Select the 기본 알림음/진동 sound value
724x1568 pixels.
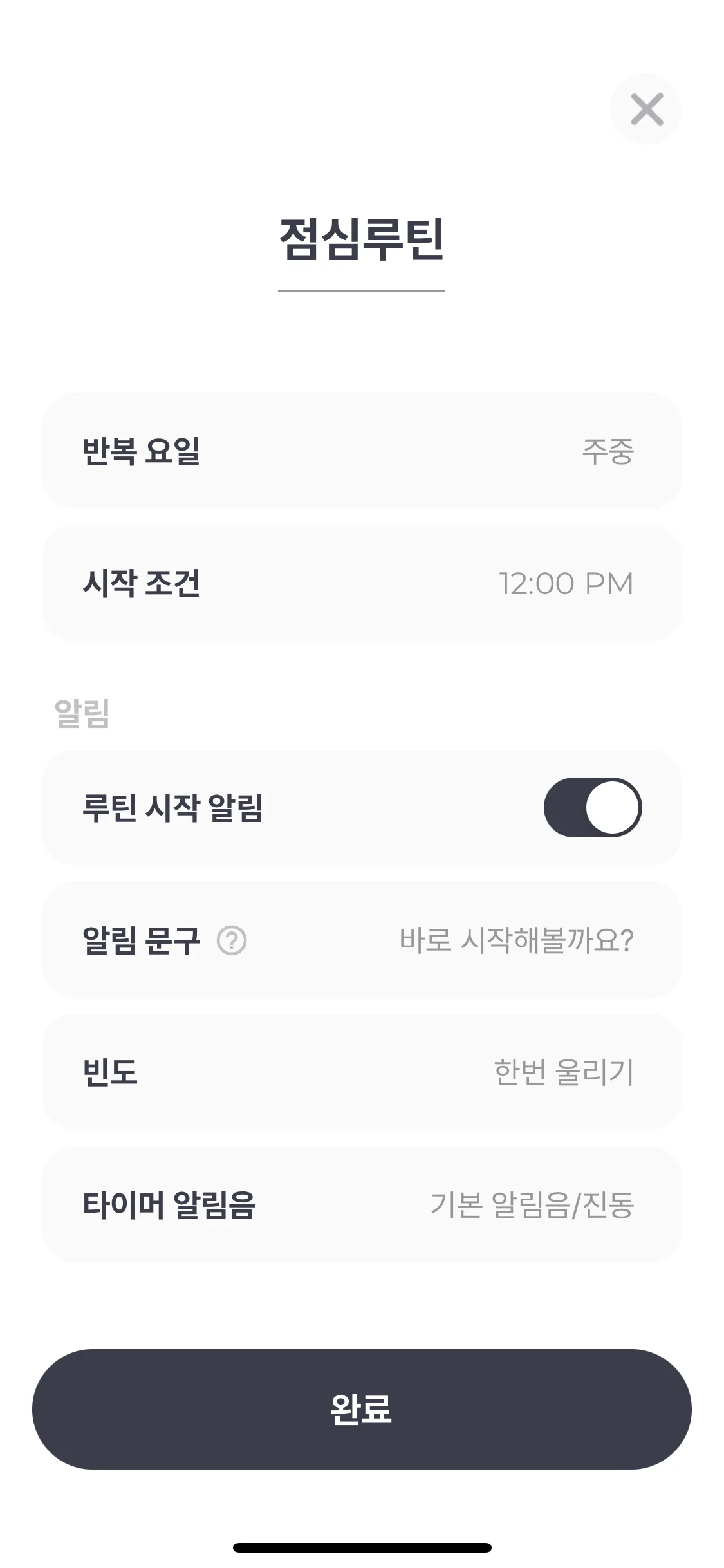pos(532,1204)
